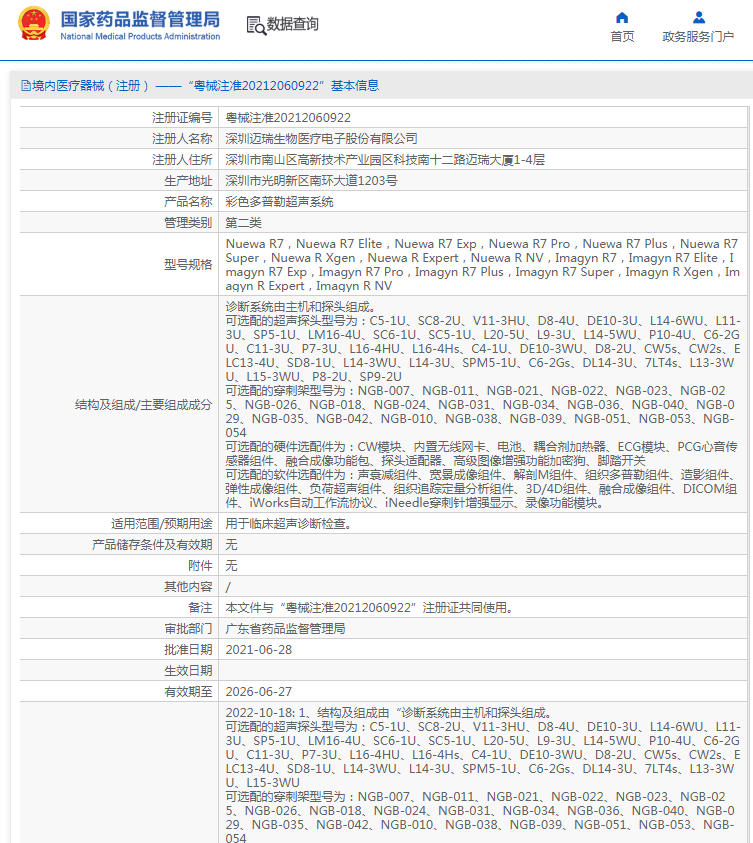Click the 附件 label
The width and height of the screenshot is (753, 843).
point(200,566)
